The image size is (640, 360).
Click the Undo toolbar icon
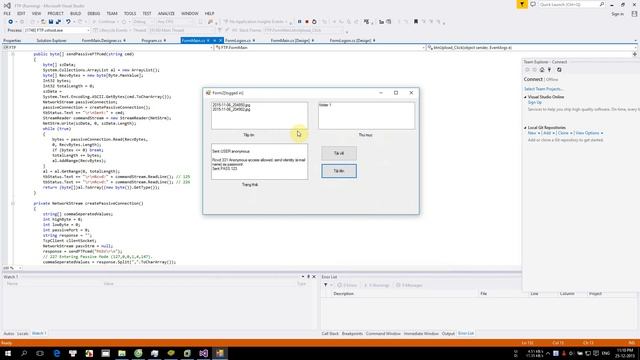(68, 22)
